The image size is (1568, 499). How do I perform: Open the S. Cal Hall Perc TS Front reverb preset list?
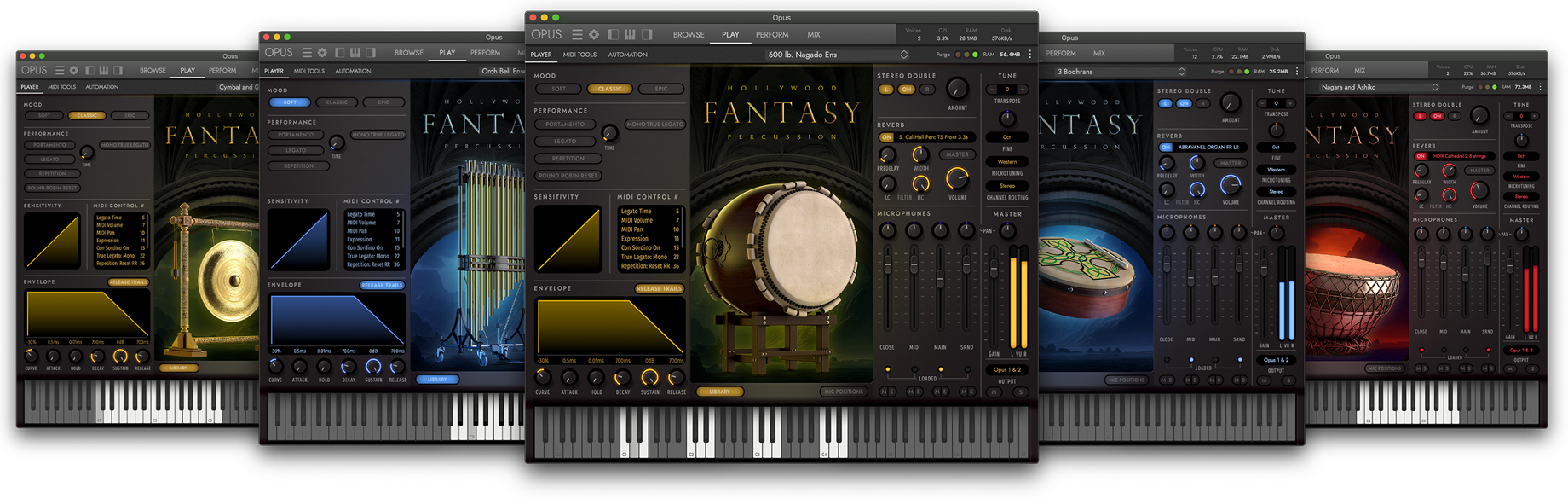click(x=935, y=137)
